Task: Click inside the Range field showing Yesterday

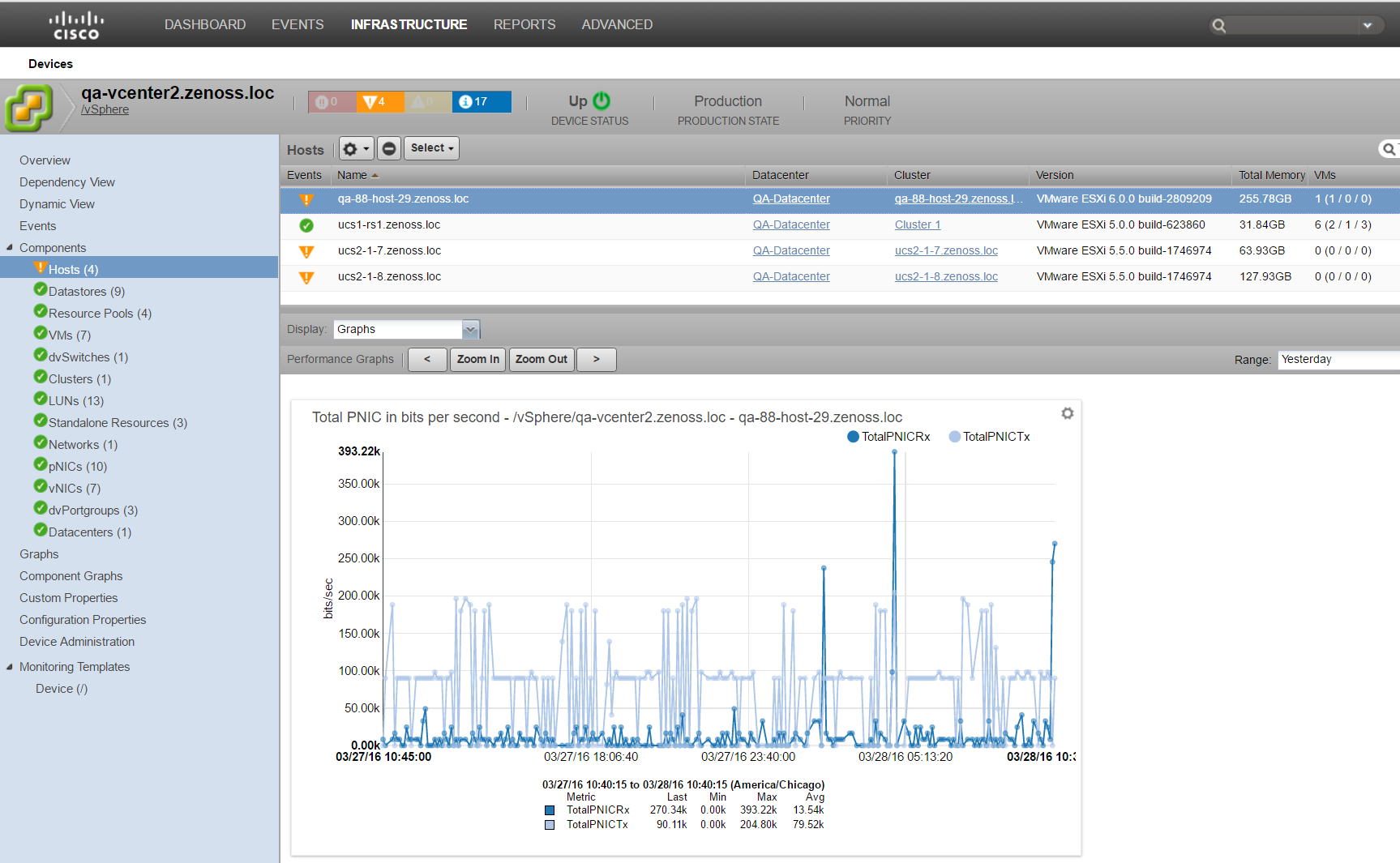Action: coord(1336,359)
